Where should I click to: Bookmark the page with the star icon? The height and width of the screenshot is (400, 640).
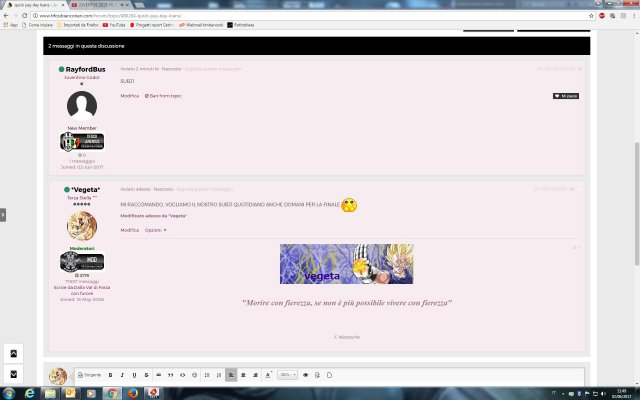click(591, 16)
